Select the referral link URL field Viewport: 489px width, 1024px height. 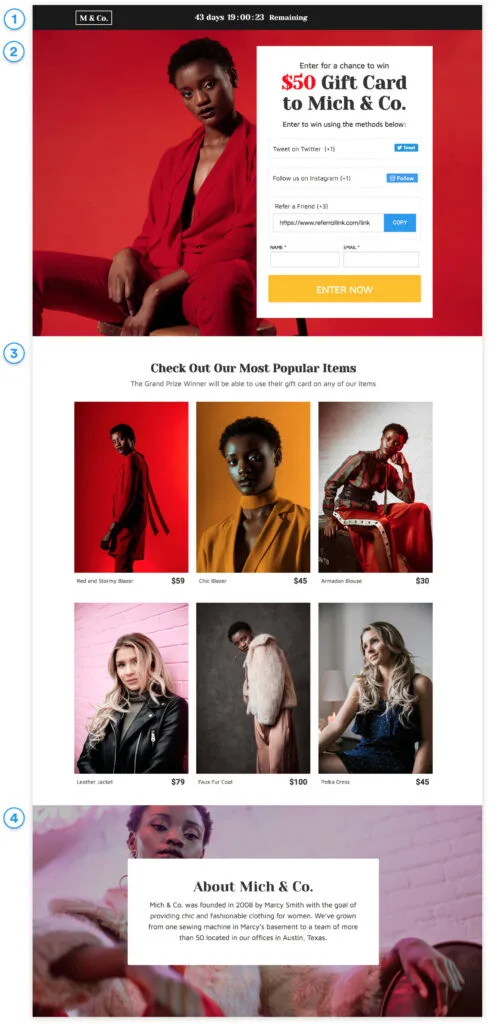pyautogui.click(x=328, y=223)
